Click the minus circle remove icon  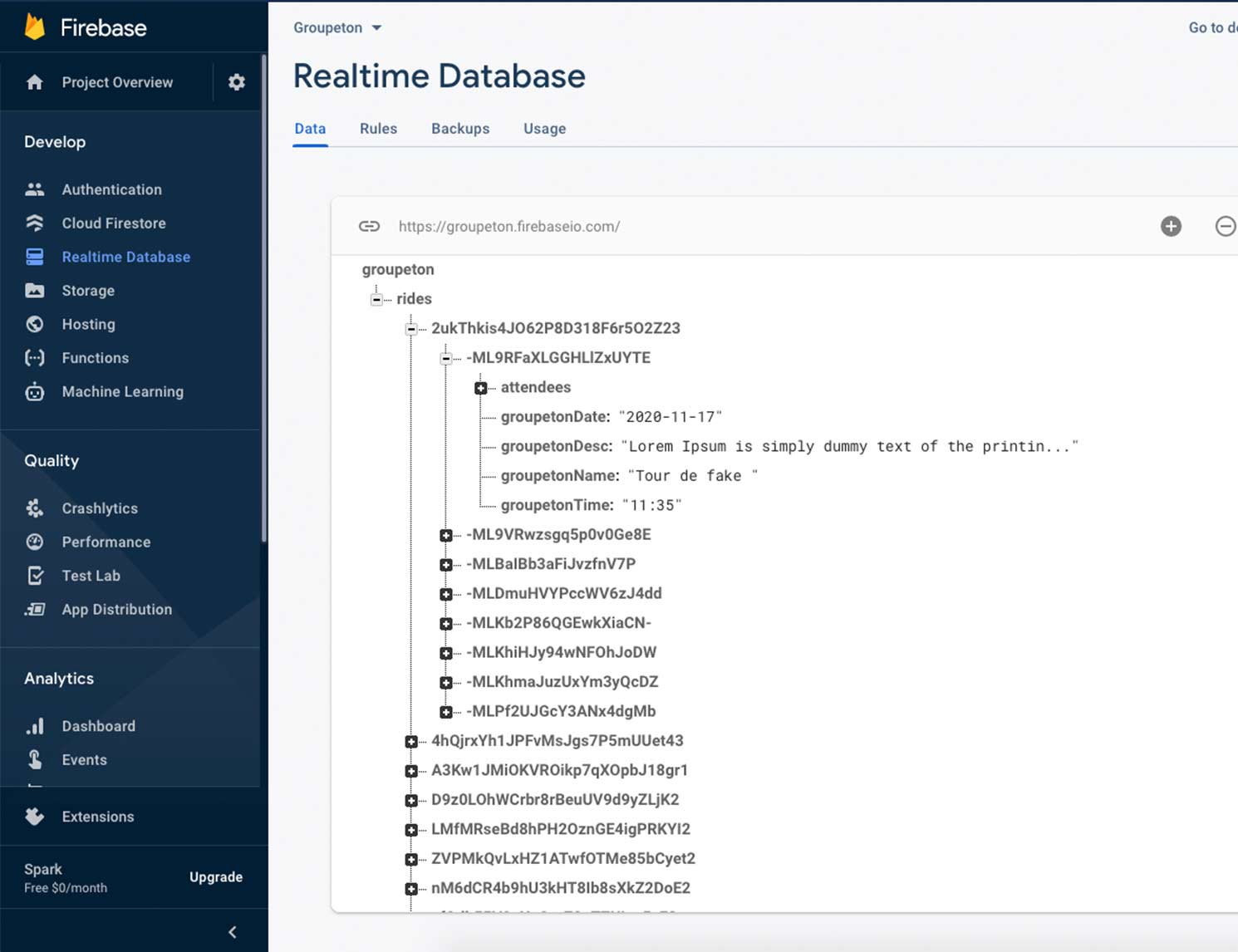click(x=1226, y=226)
